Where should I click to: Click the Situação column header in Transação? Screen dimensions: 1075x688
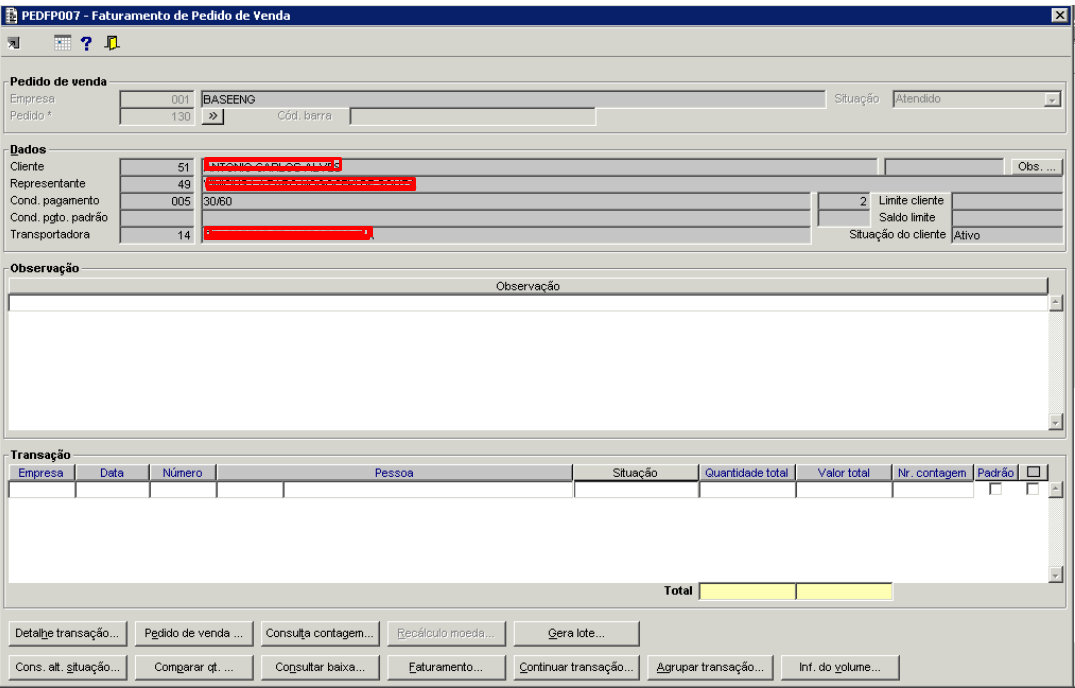click(x=635, y=473)
